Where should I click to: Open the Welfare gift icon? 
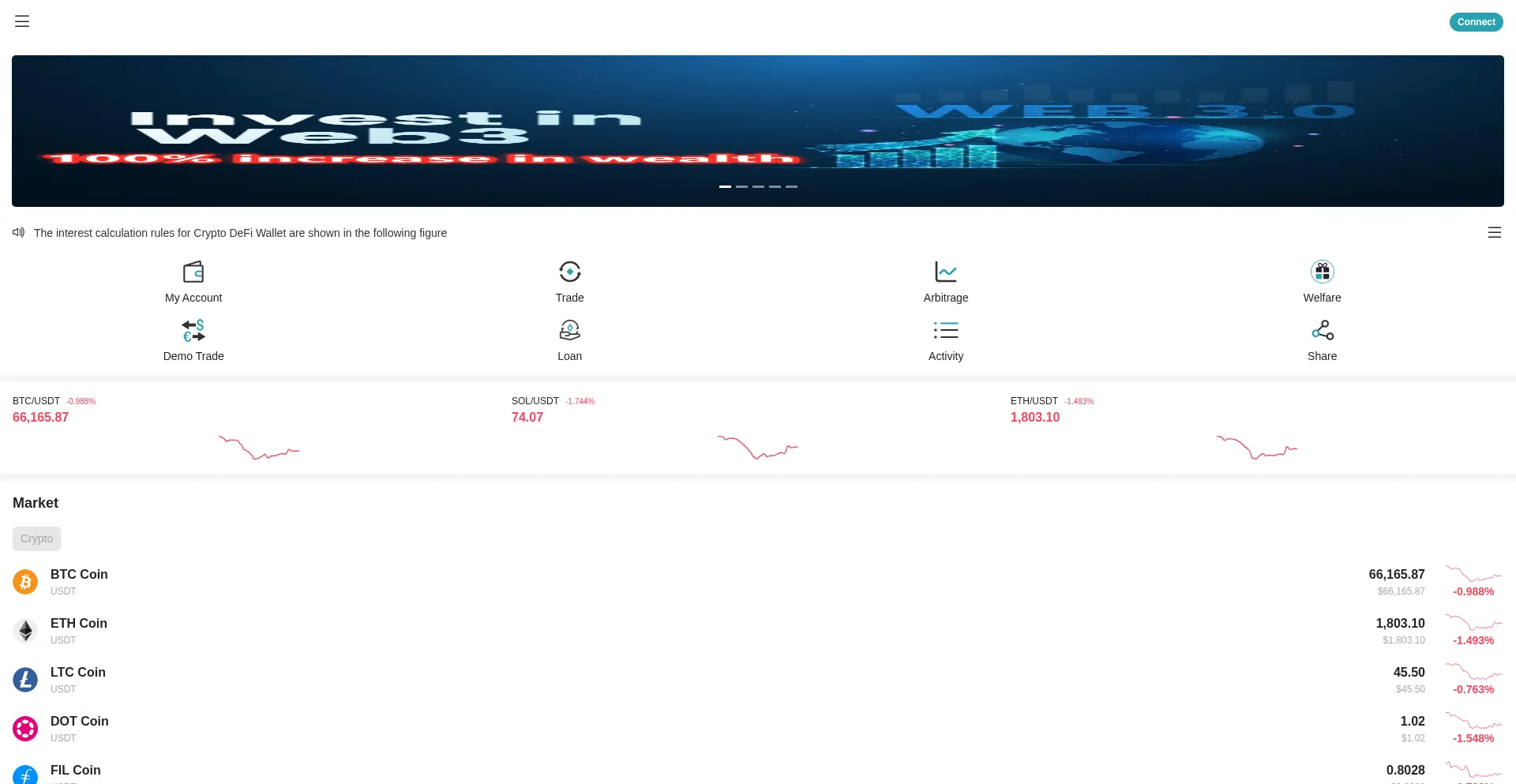click(x=1323, y=272)
